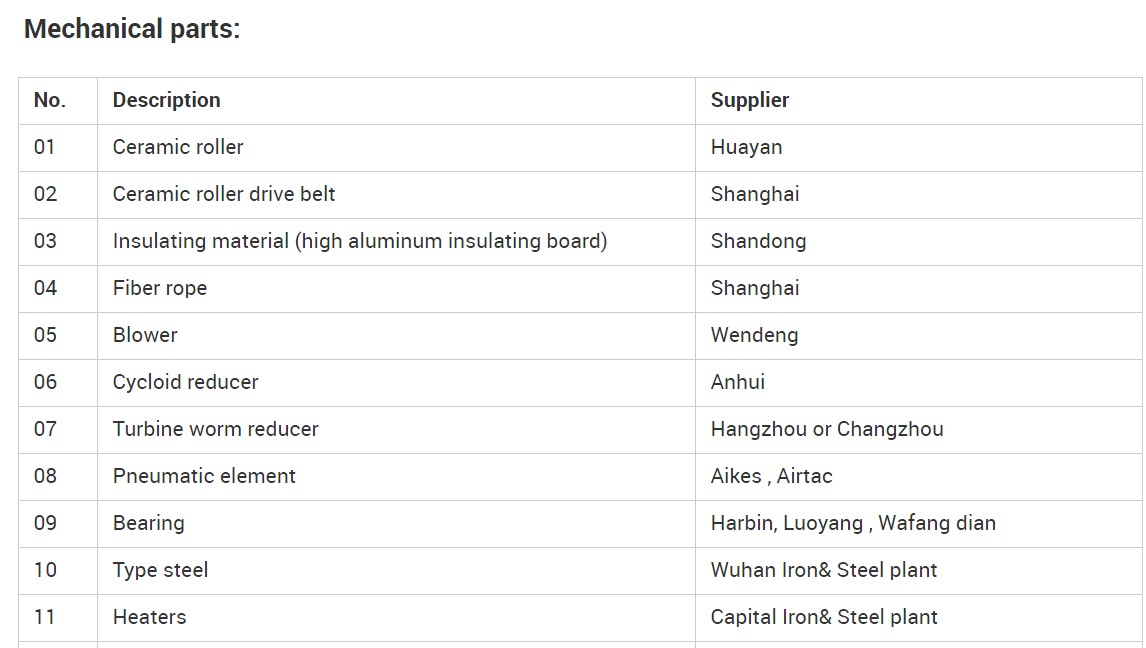Click the "Ceramic roller" description cell
This screenshot has width=1146, height=648.
click(x=178, y=147)
